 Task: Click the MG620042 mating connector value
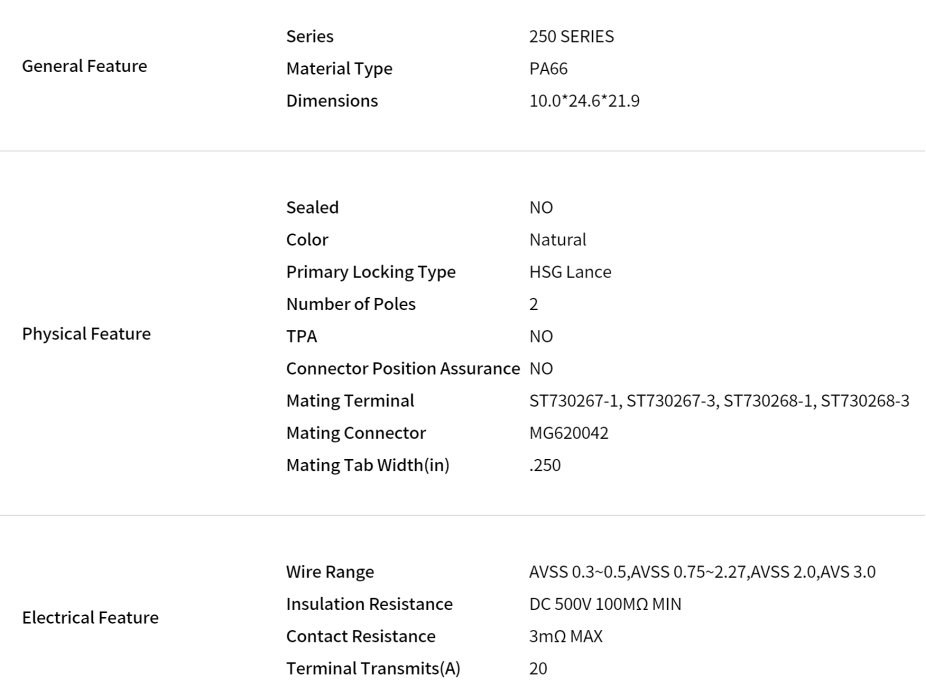tap(569, 434)
